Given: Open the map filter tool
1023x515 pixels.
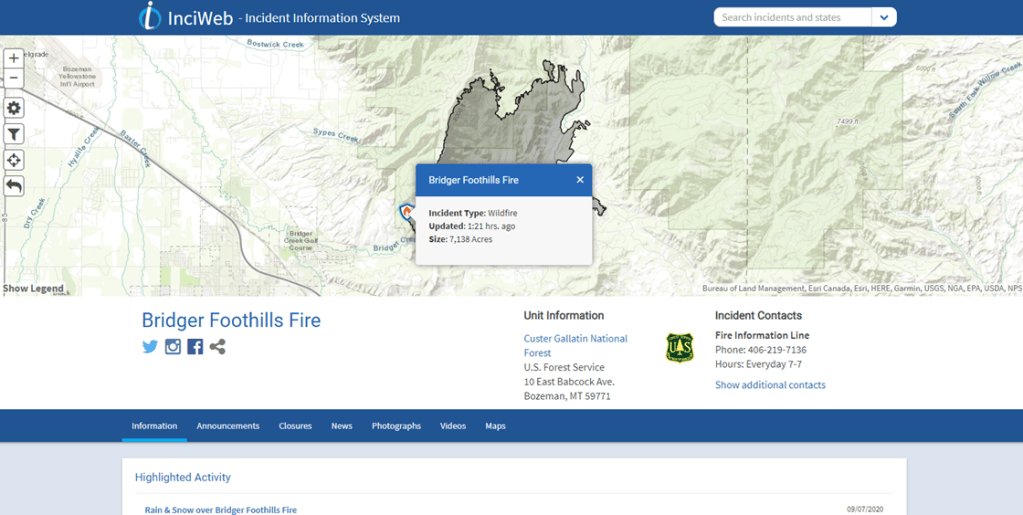Looking at the screenshot, I should (x=14, y=134).
